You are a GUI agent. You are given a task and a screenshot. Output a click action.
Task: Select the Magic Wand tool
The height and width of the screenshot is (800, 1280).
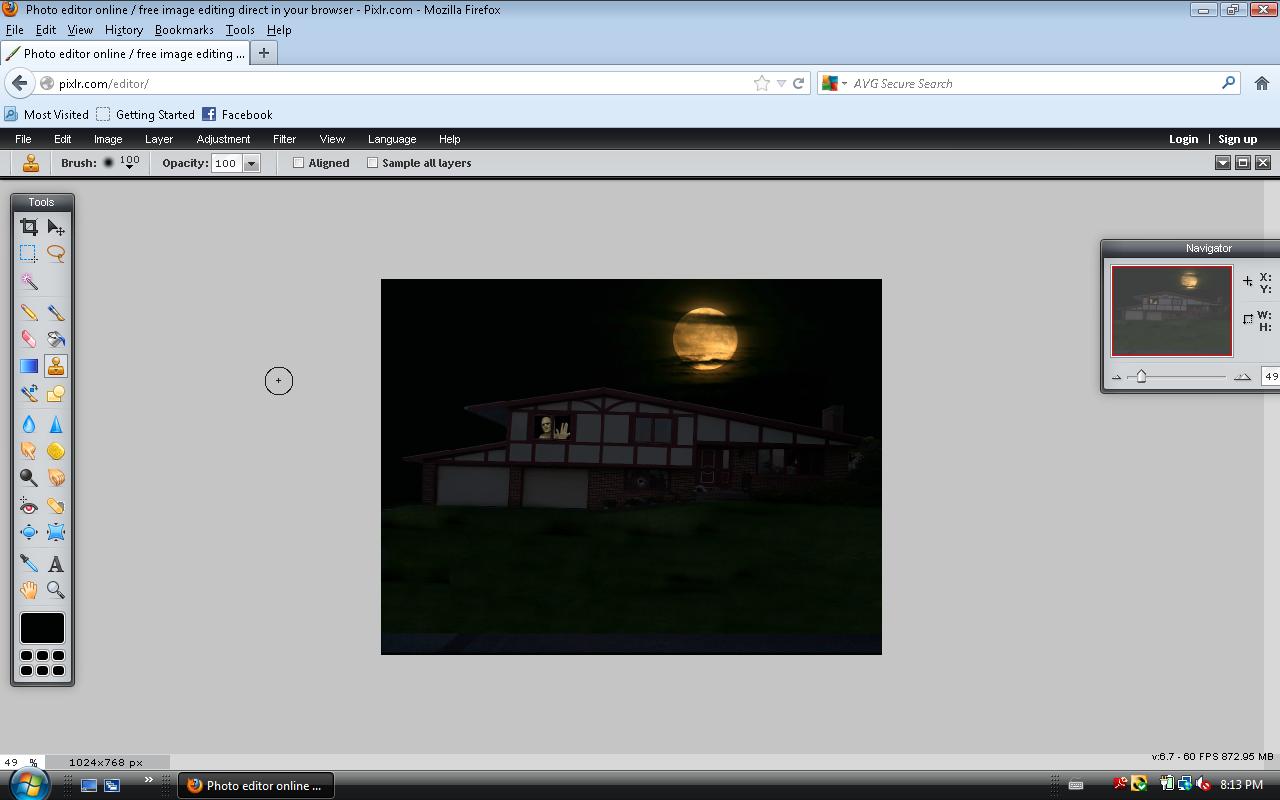pos(29,282)
